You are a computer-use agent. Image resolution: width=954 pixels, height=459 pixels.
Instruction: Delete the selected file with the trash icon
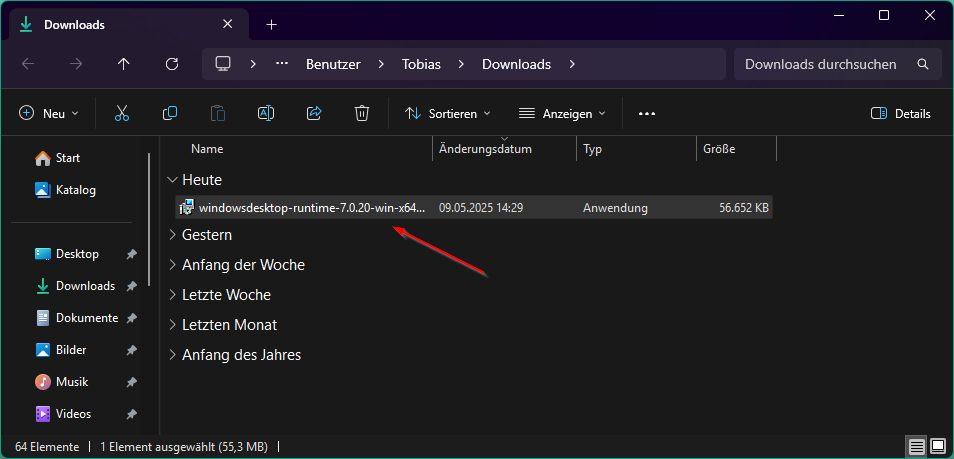point(362,113)
